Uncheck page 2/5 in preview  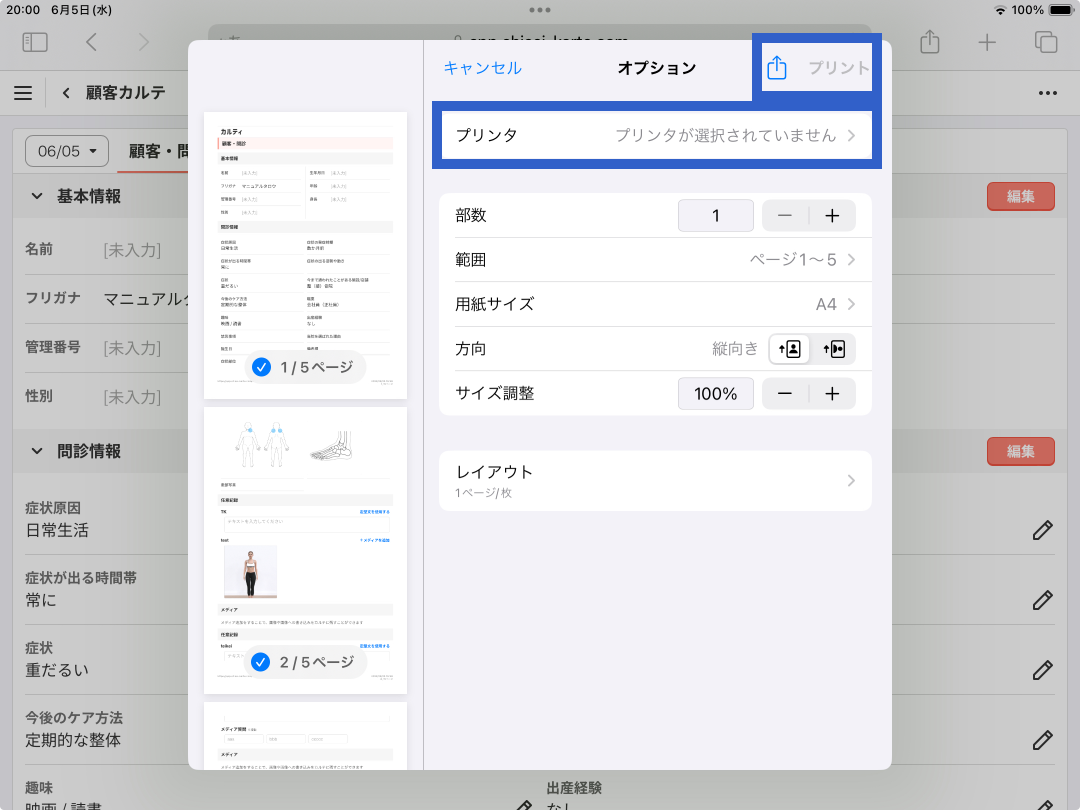(260, 662)
